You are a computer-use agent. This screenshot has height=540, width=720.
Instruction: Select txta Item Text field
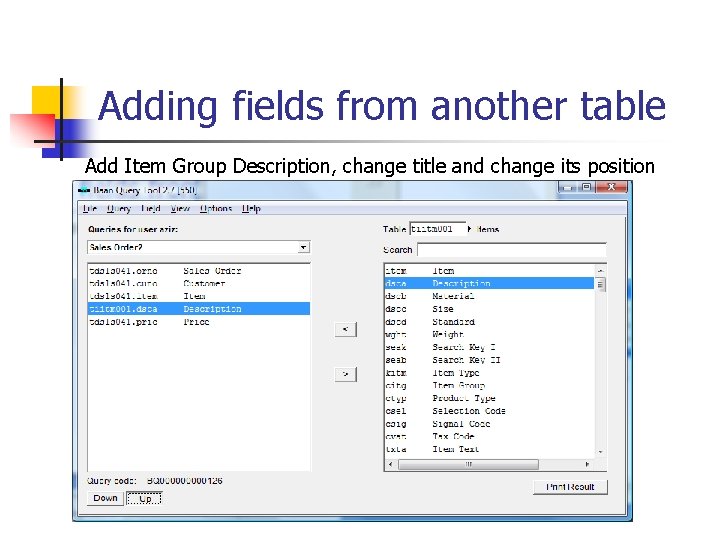489,449
